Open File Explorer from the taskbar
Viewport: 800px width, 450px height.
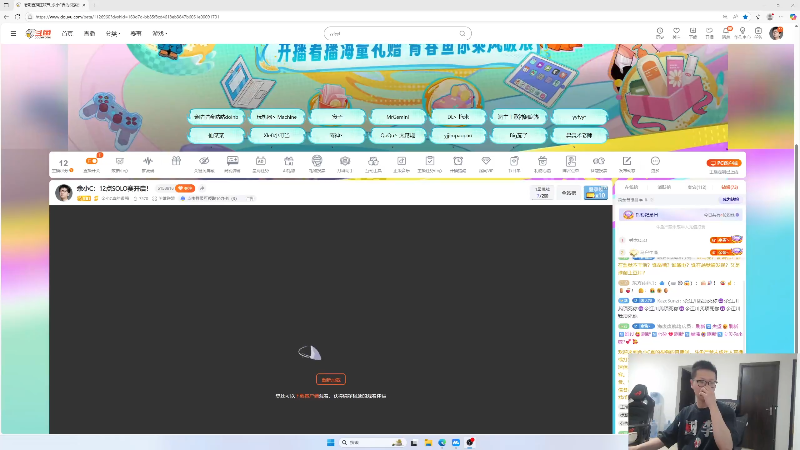428,442
